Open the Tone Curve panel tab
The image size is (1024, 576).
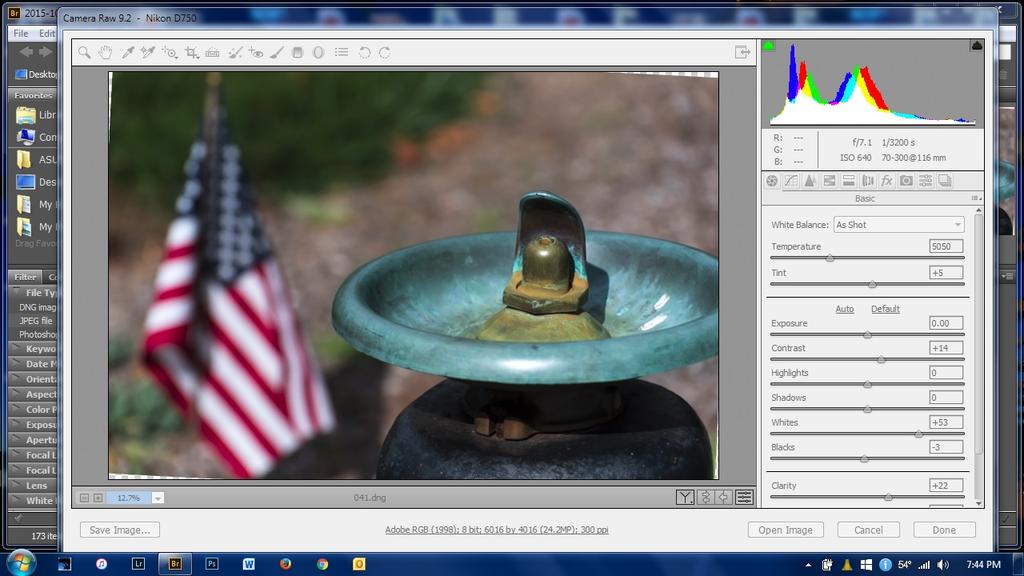pyautogui.click(x=791, y=181)
